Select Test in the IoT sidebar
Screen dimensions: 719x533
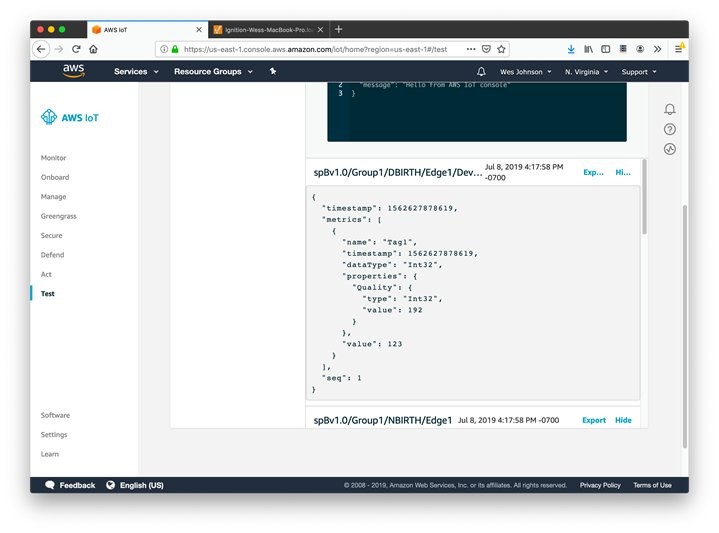click(47, 294)
